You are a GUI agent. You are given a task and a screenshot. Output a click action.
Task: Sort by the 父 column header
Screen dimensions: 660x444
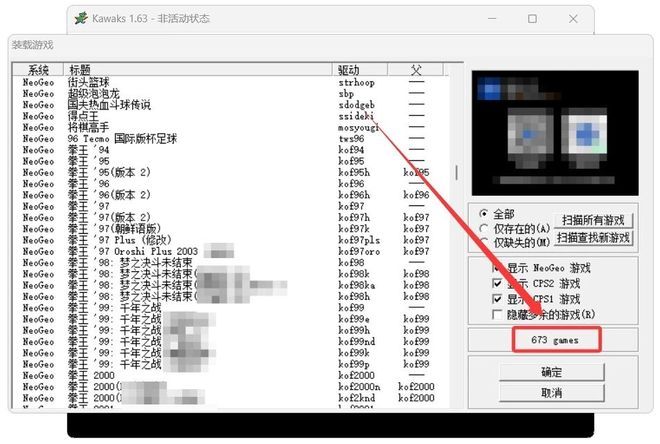[x=415, y=69]
